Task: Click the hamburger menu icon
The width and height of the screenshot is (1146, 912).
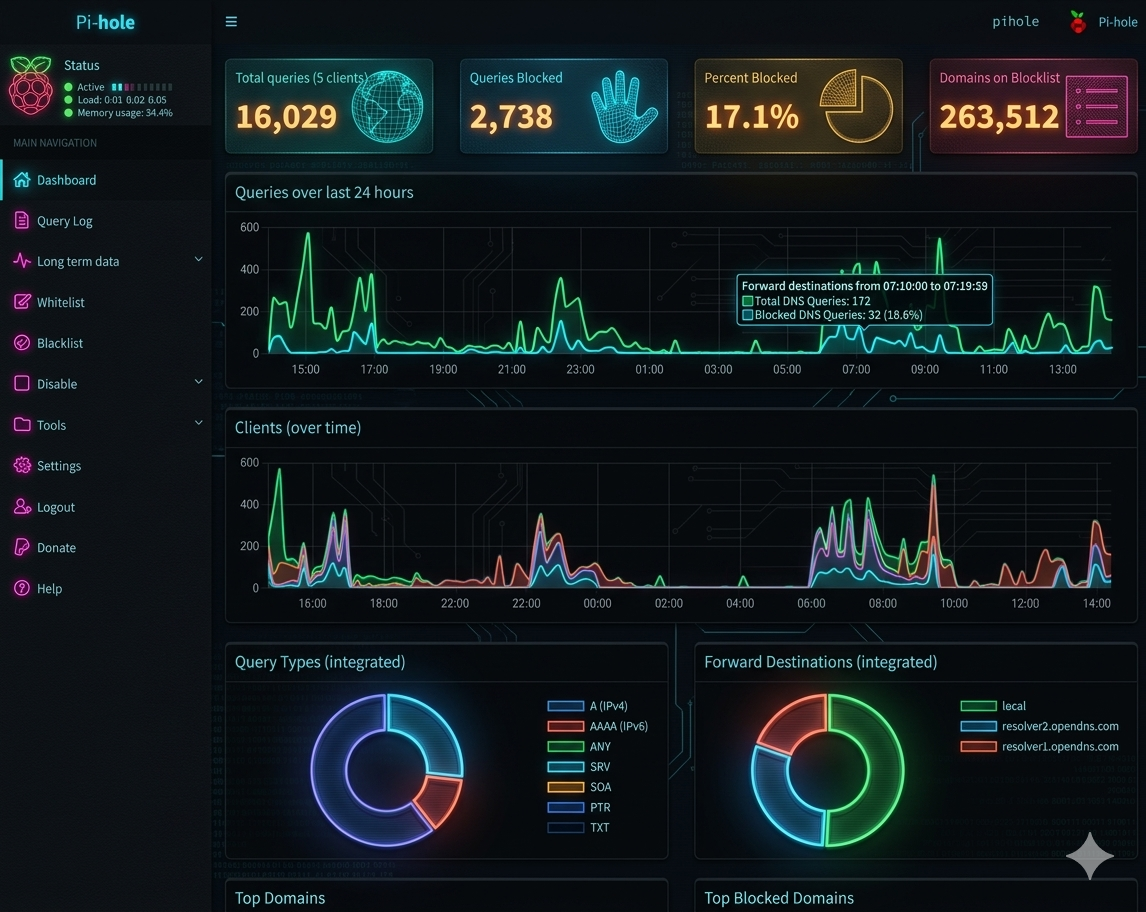Action: [x=231, y=21]
